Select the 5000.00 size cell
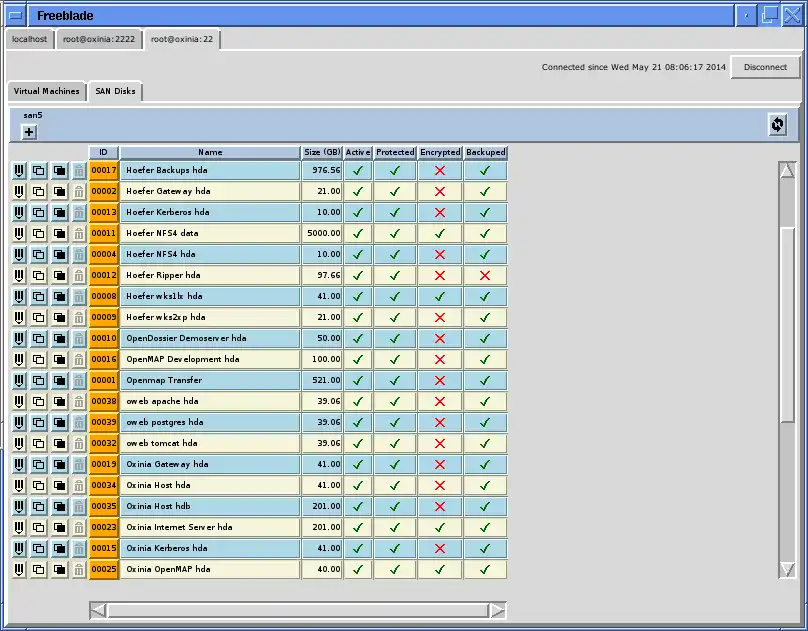This screenshot has height=631, width=808. 322,234
